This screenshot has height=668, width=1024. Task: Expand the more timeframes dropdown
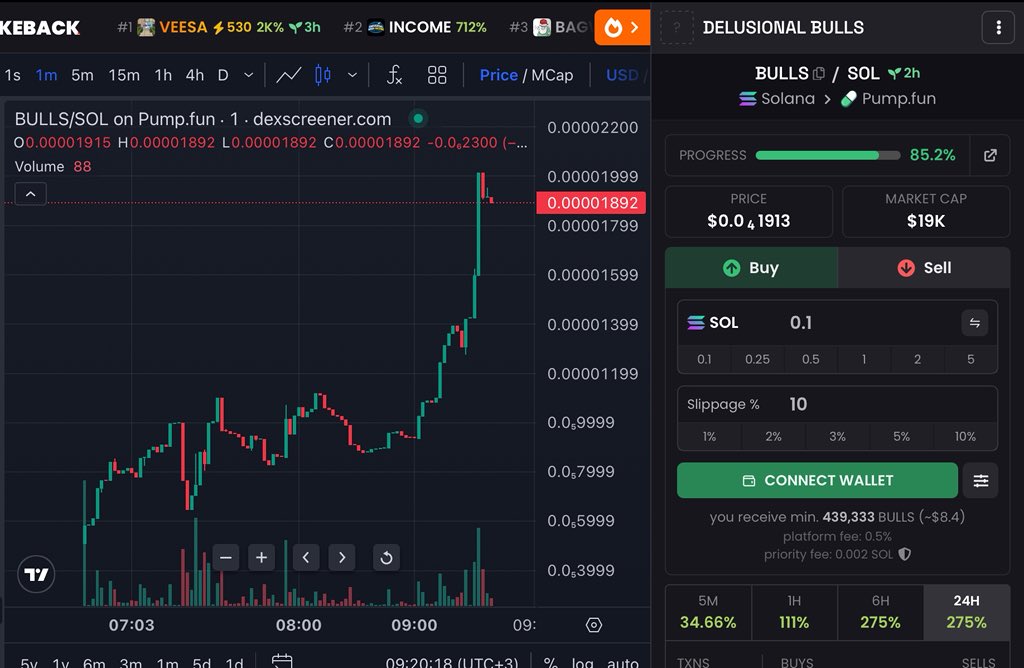point(248,75)
